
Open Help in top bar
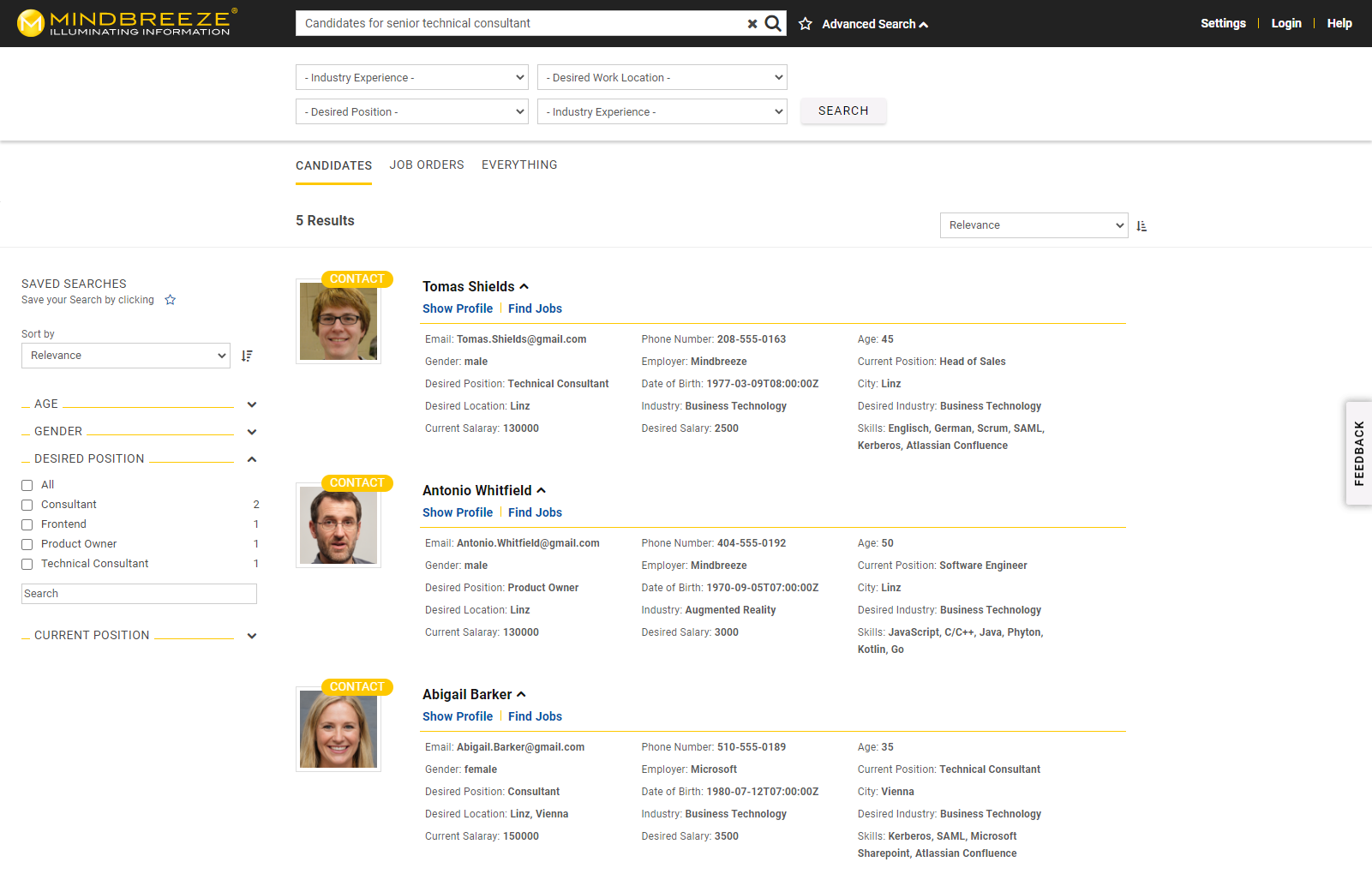point(1339,23)
